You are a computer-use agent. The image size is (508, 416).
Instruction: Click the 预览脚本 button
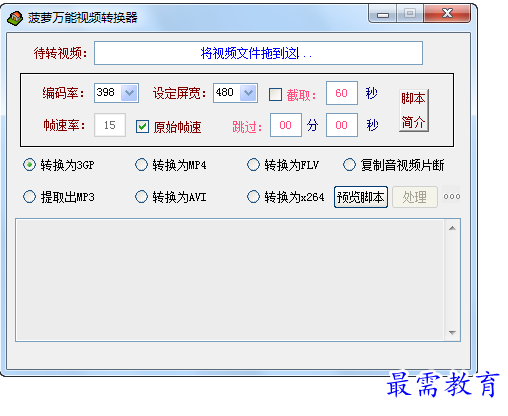pos(361,197)
